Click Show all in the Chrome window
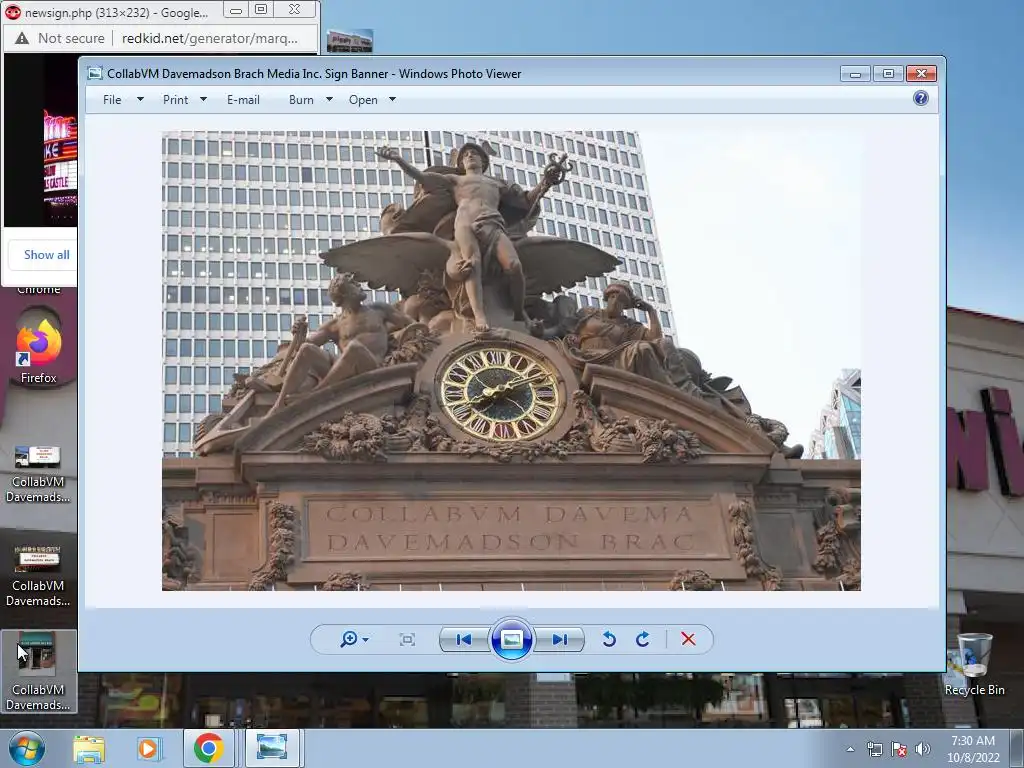Image resolution: width=1024 pixels, height=768 pixels. pyautogui.click(x=46, y=255)
